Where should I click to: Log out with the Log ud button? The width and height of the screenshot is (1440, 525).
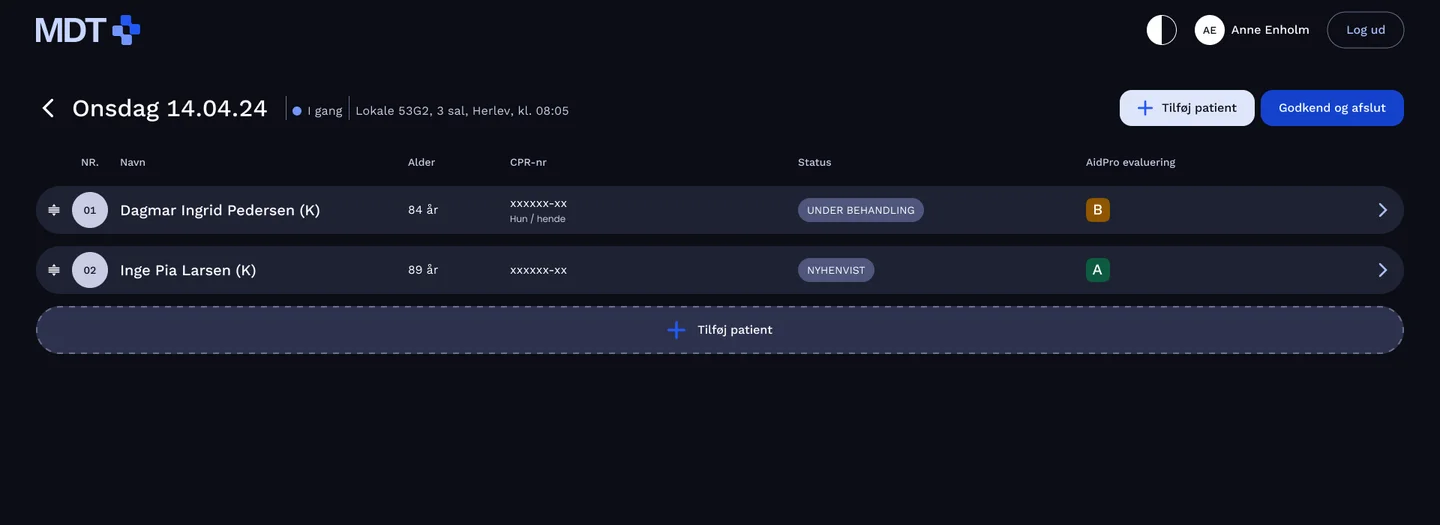pos(1365,30)
